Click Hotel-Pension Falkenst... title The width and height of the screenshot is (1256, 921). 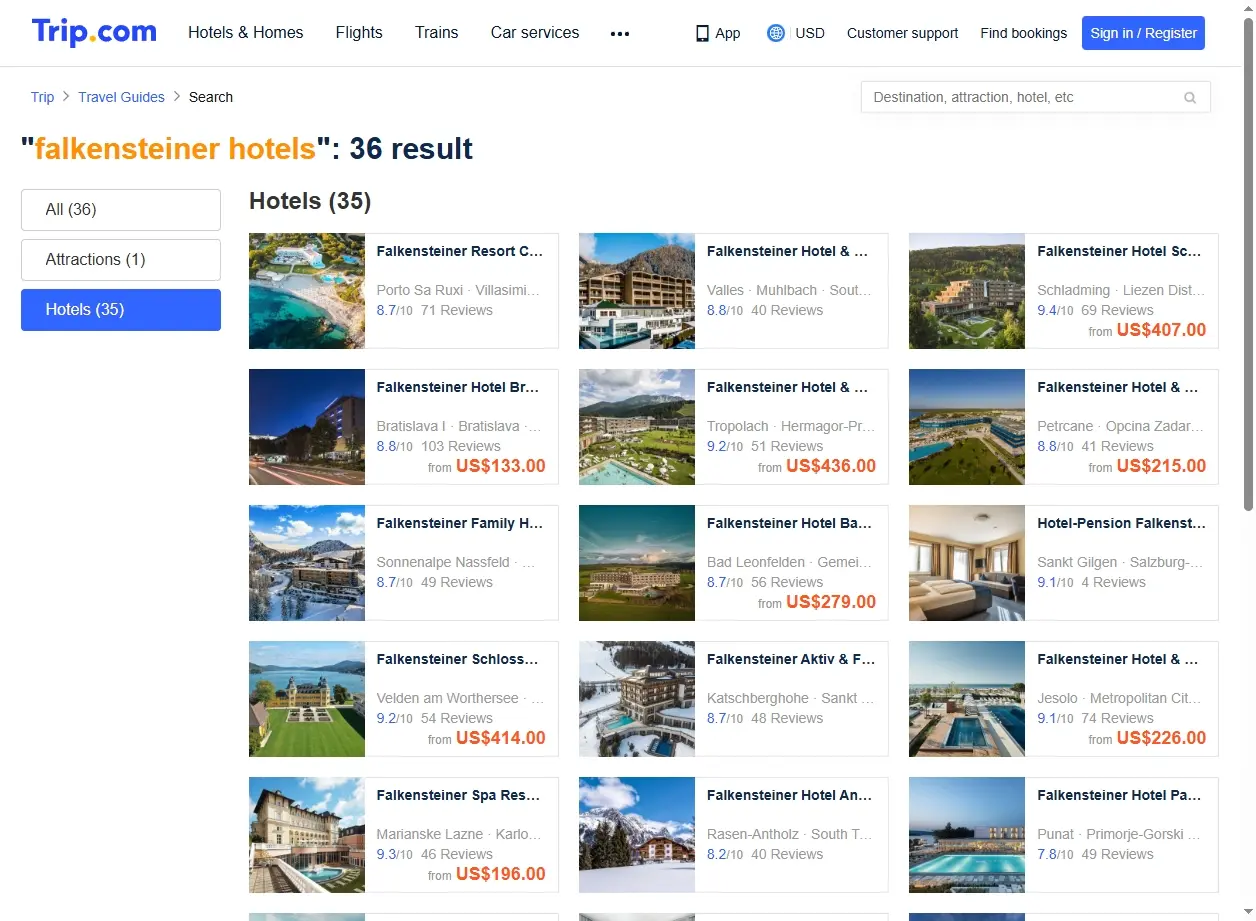pos(1121,524)
